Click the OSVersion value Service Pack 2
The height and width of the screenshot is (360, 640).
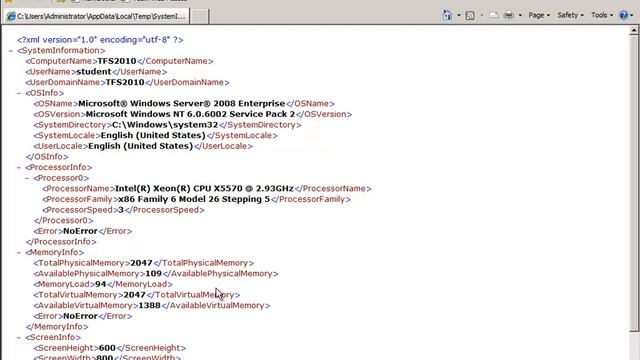[x=190, y=114]
